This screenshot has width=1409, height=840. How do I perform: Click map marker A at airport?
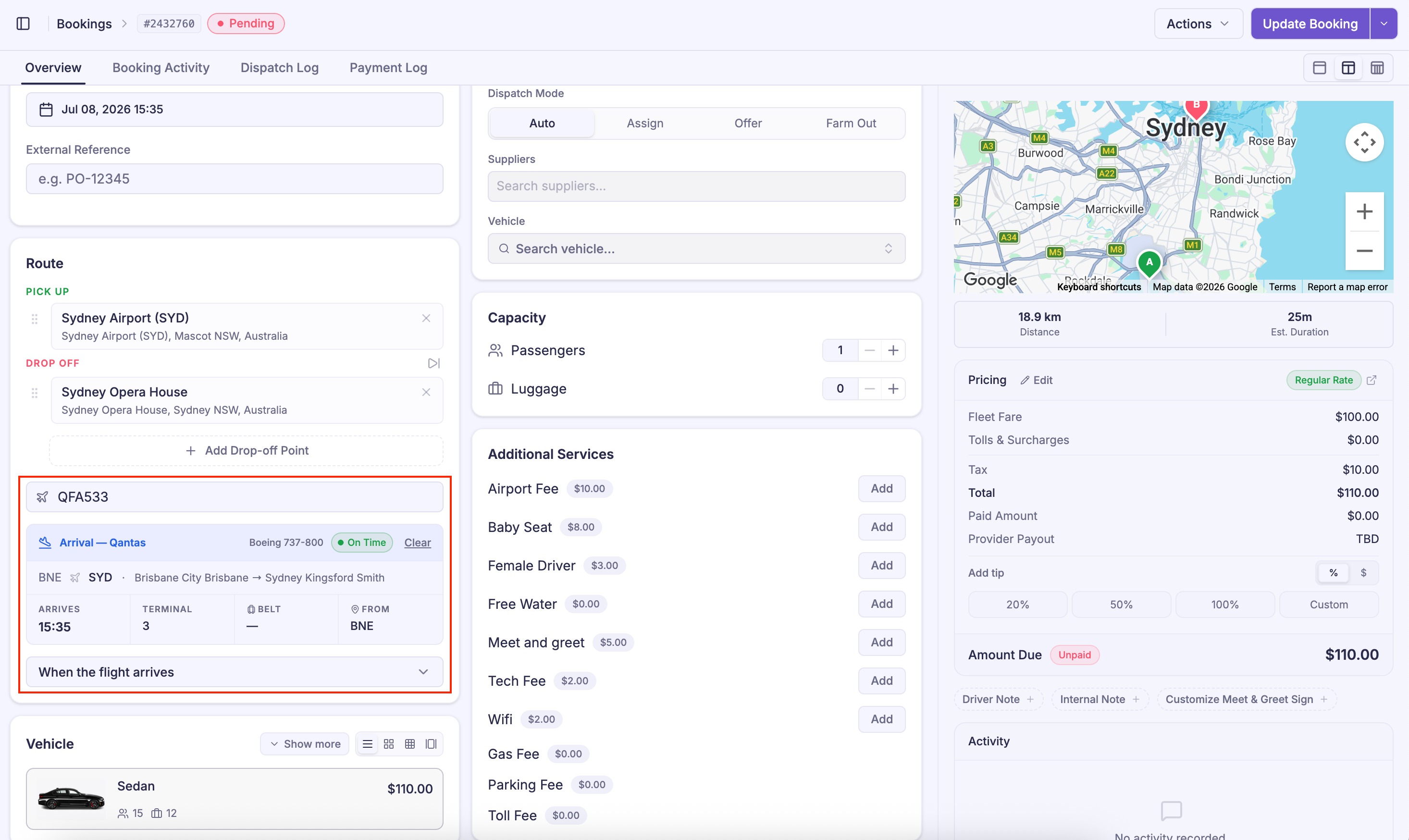click(1149, 263)
